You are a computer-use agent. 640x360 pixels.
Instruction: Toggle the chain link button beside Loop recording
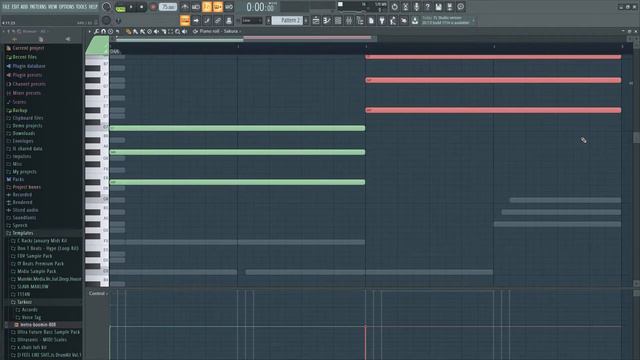[229, 7]
